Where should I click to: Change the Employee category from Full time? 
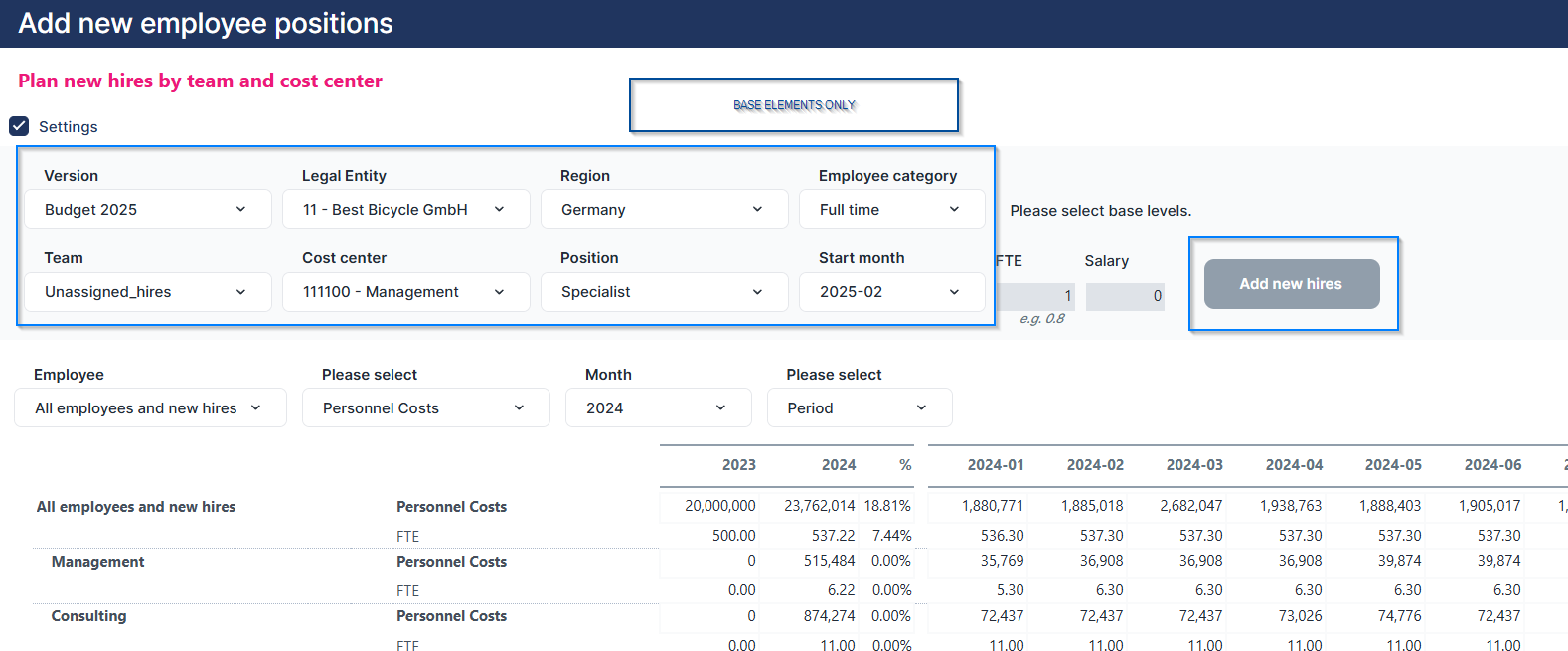click(x=891, y=210)
